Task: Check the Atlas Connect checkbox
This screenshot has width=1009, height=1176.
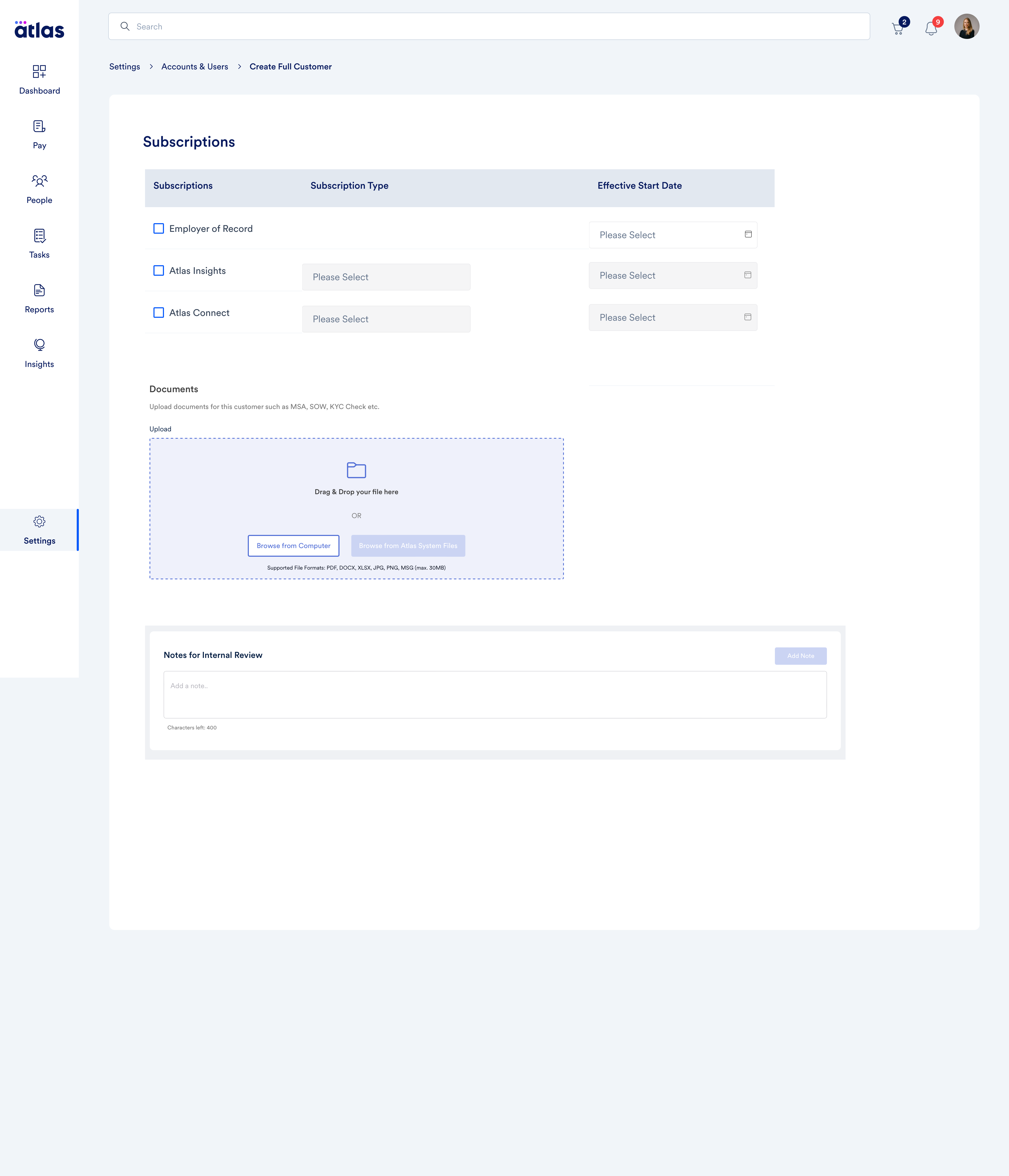Action: 159,312
